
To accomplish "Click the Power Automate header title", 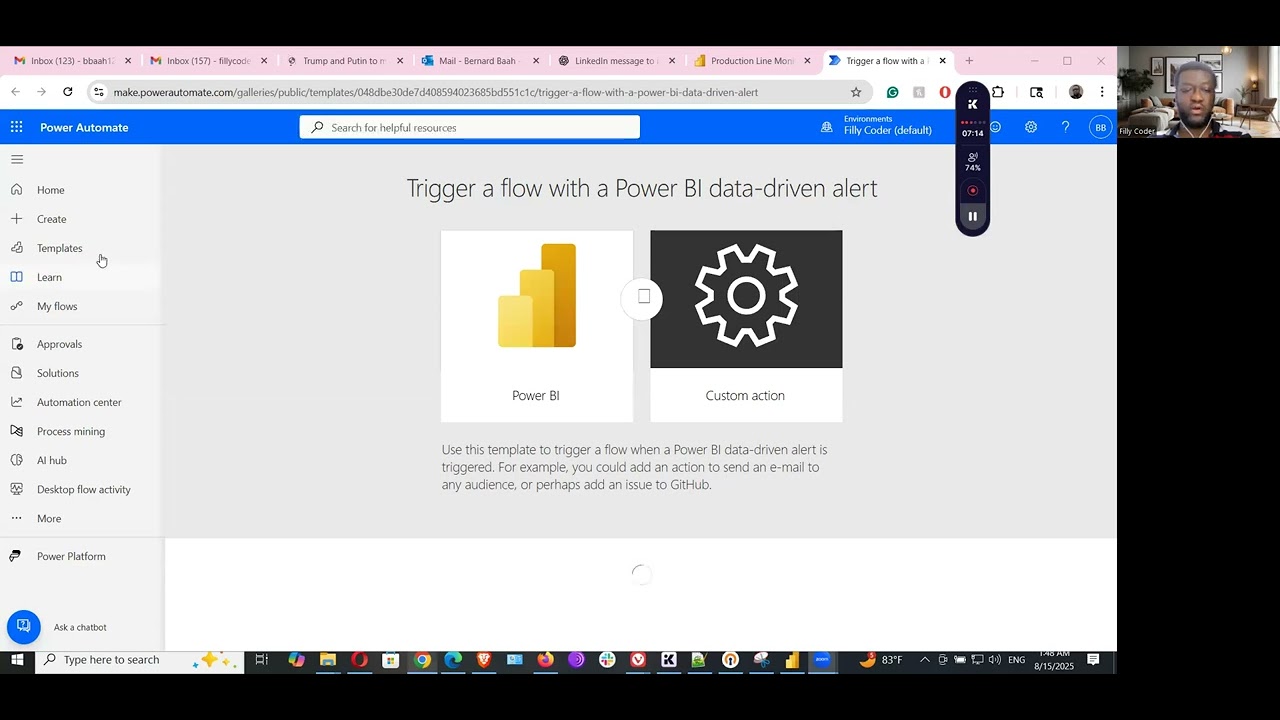I will [84, 127].
